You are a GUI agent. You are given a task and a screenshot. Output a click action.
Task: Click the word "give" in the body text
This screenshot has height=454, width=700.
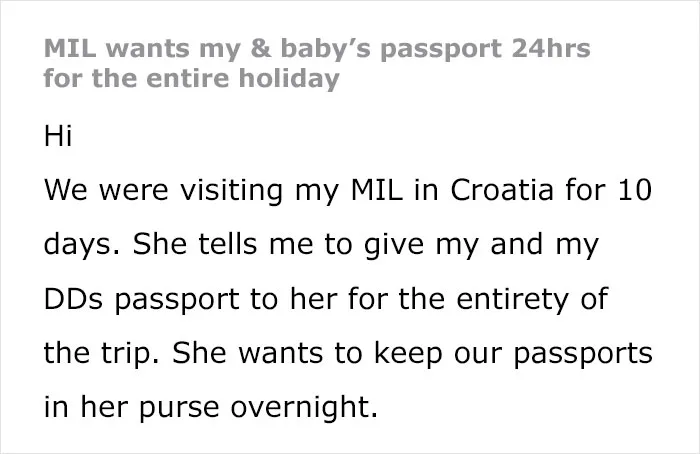click(394, 246)
